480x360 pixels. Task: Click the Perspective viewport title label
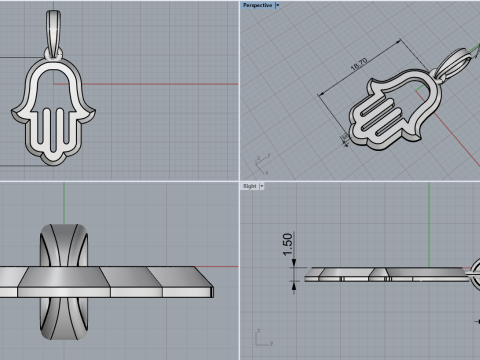pyautogui.click(x=257, y=5)
